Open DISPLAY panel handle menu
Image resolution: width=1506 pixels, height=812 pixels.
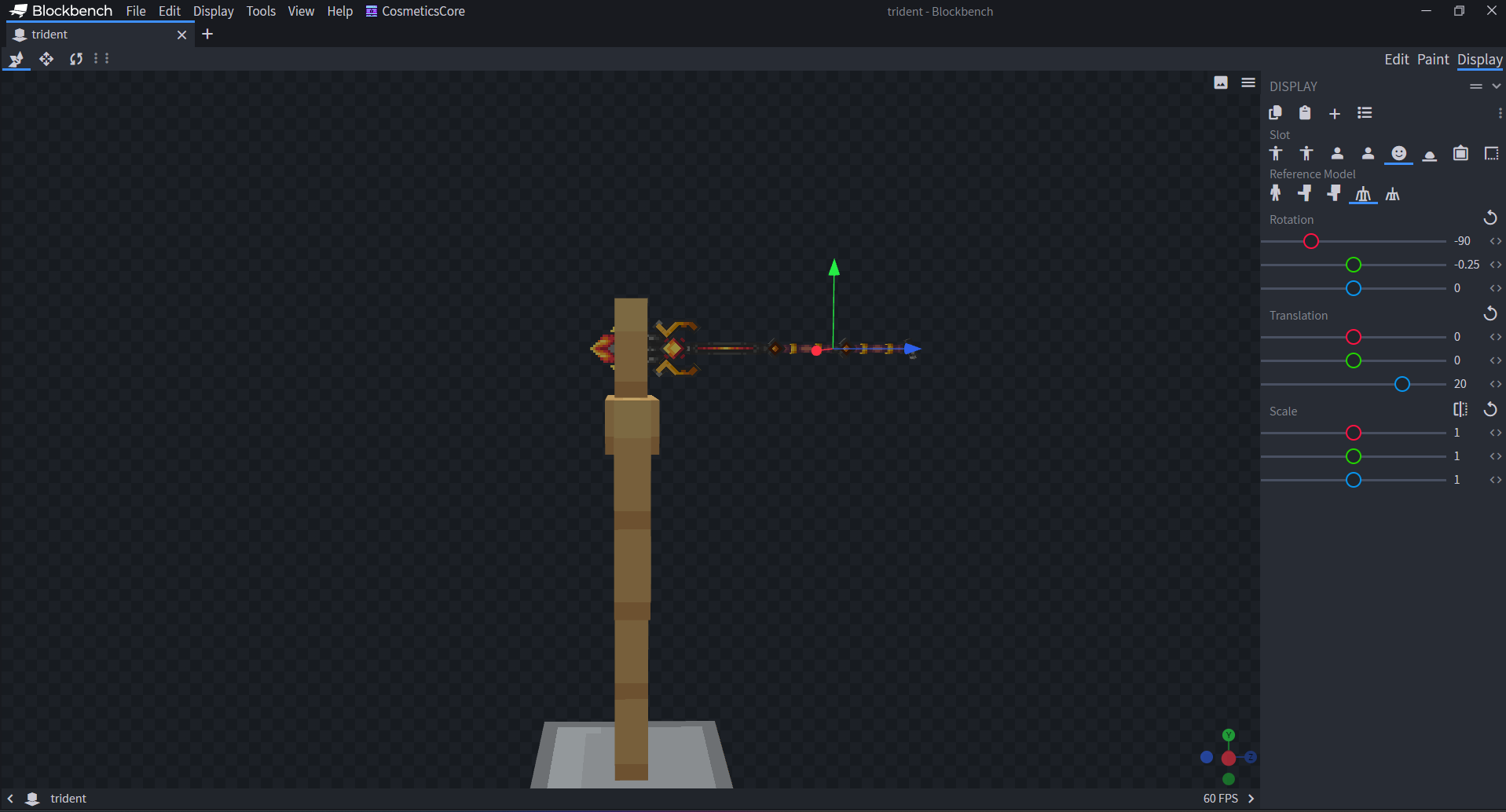[1476, 86]
